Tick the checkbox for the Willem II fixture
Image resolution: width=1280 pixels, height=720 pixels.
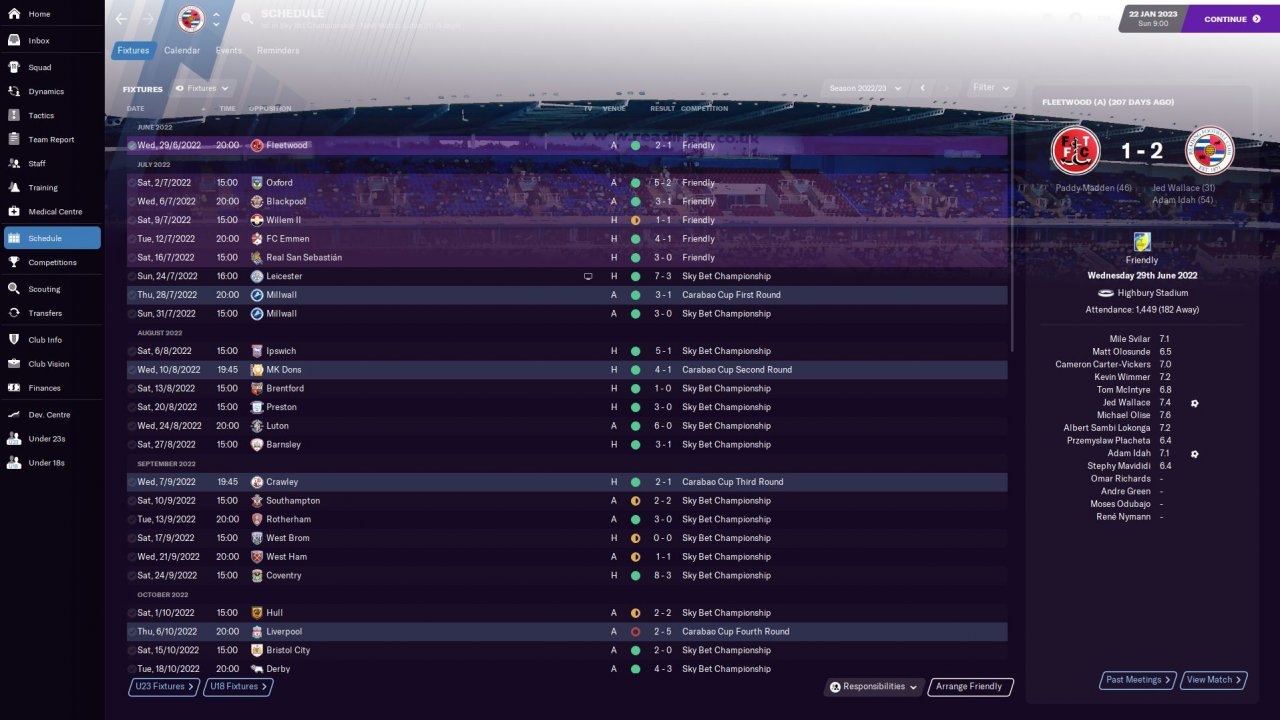point(132,221)
